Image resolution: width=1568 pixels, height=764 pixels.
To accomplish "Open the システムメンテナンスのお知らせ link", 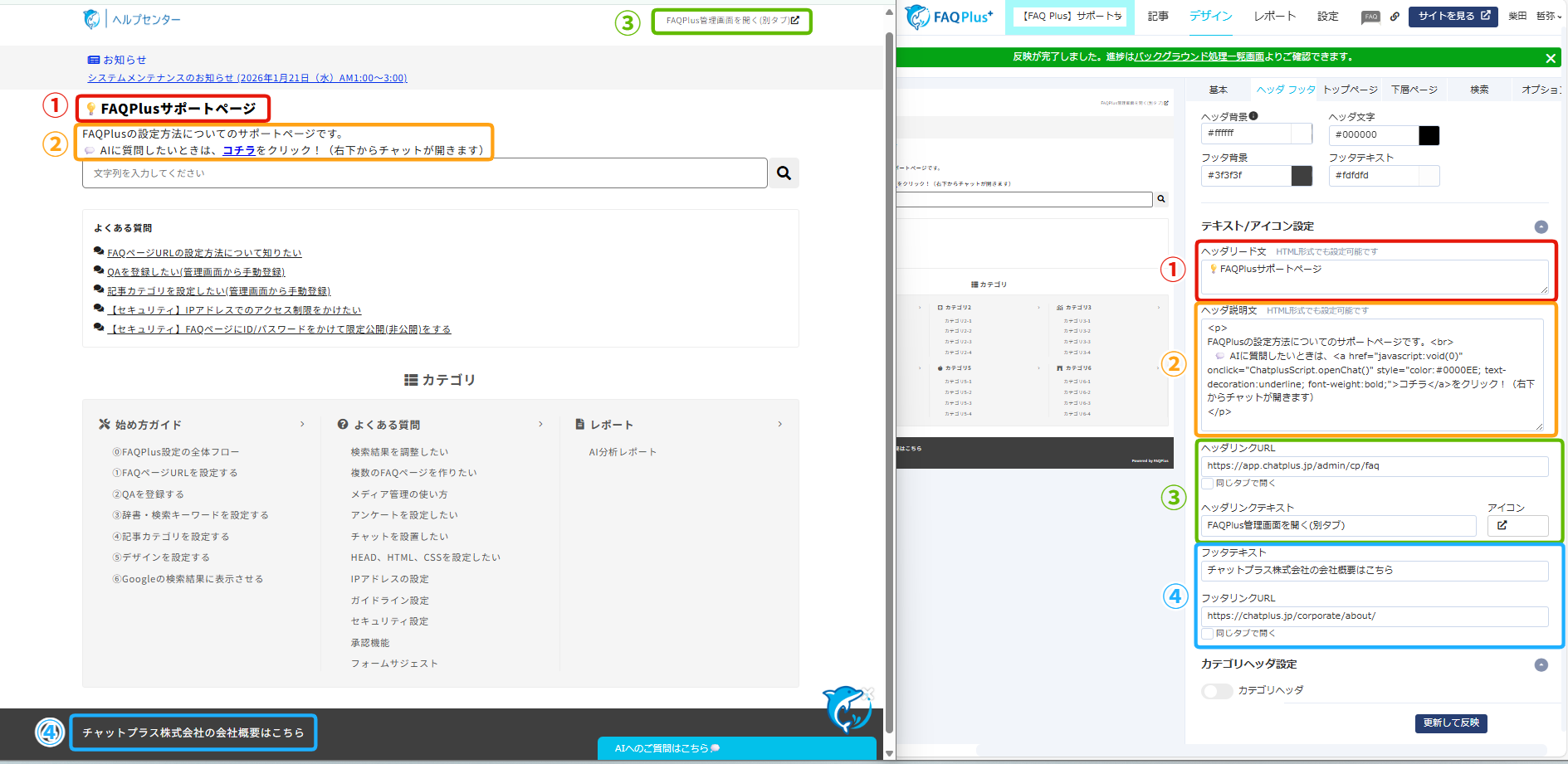I will (x=247, y=78).
